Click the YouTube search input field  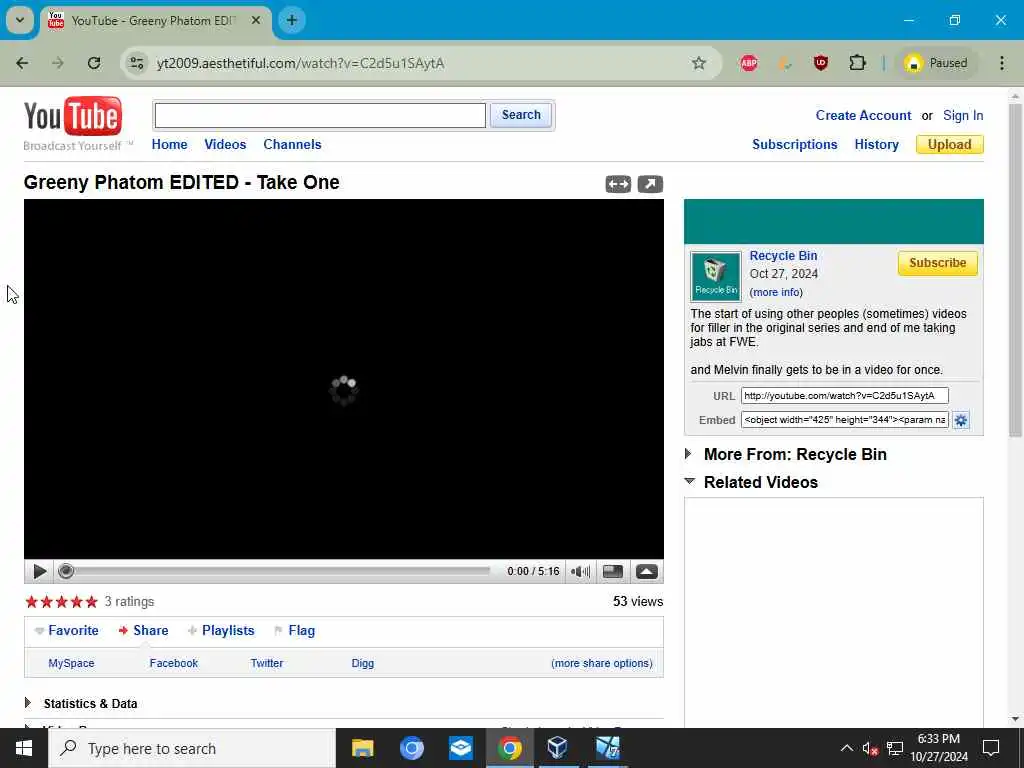tap(320, 116)
